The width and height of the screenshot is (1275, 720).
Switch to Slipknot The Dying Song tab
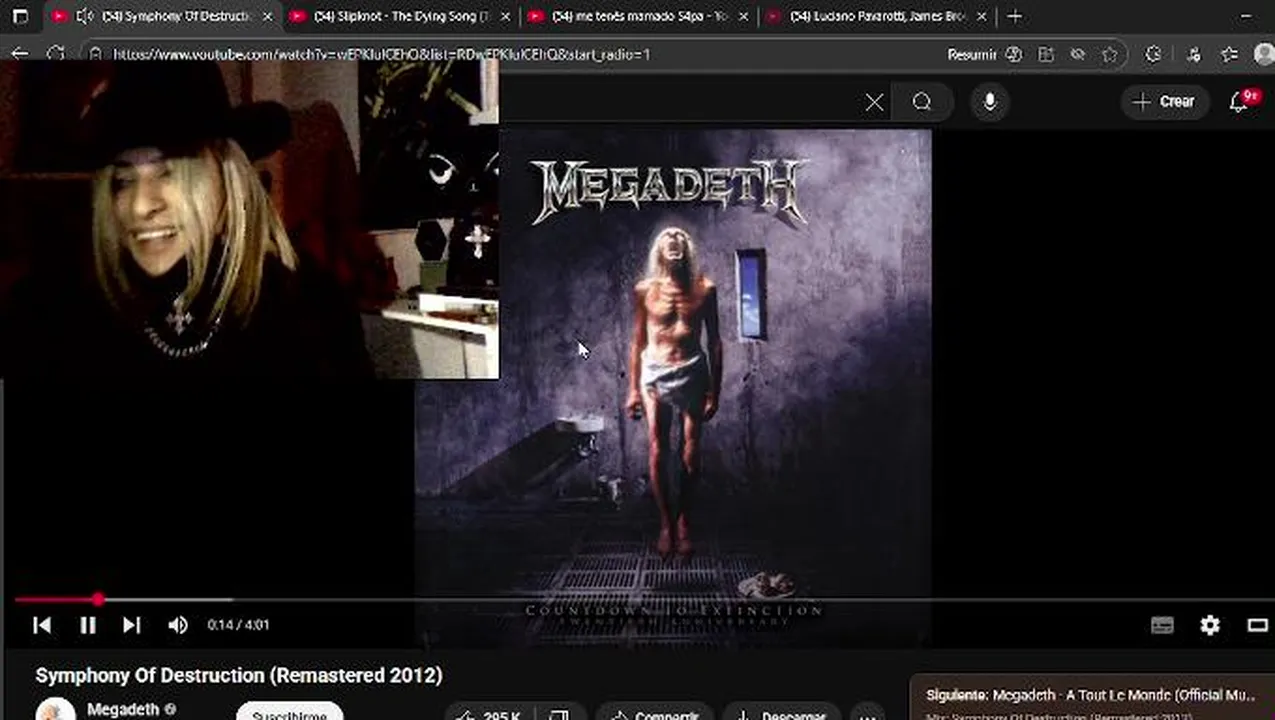pyautogui.click(x=398, y=16)
